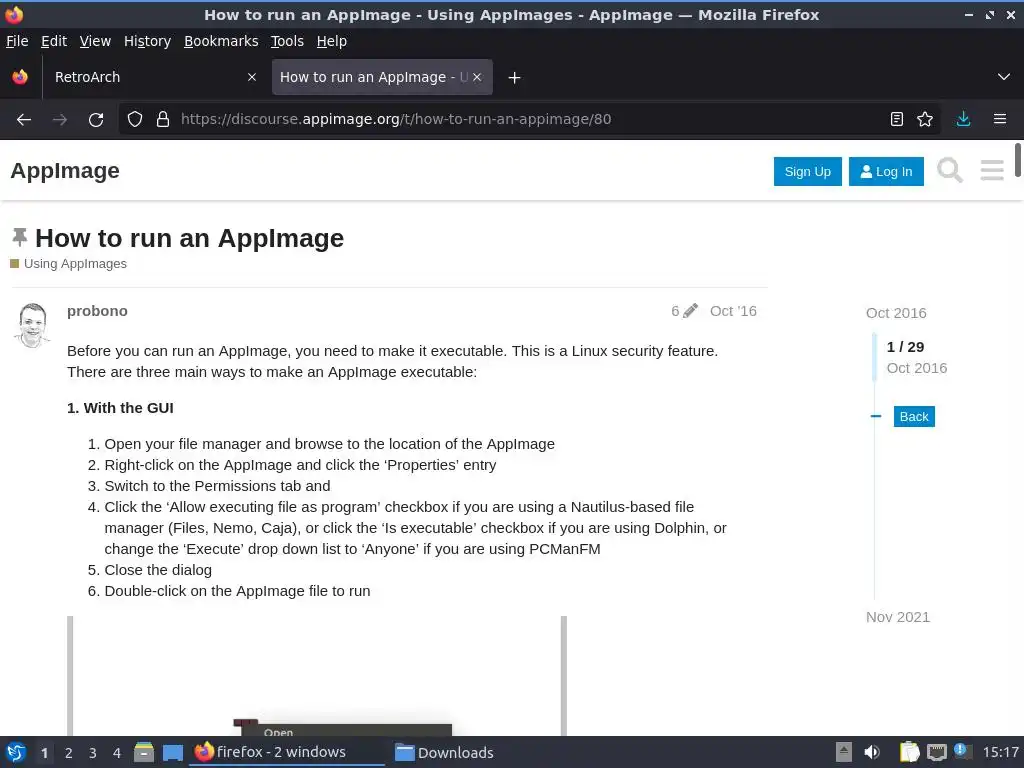1024x768 pixels.
Task: Open the network monitor tray icon
Action: (x=936, y=752)
